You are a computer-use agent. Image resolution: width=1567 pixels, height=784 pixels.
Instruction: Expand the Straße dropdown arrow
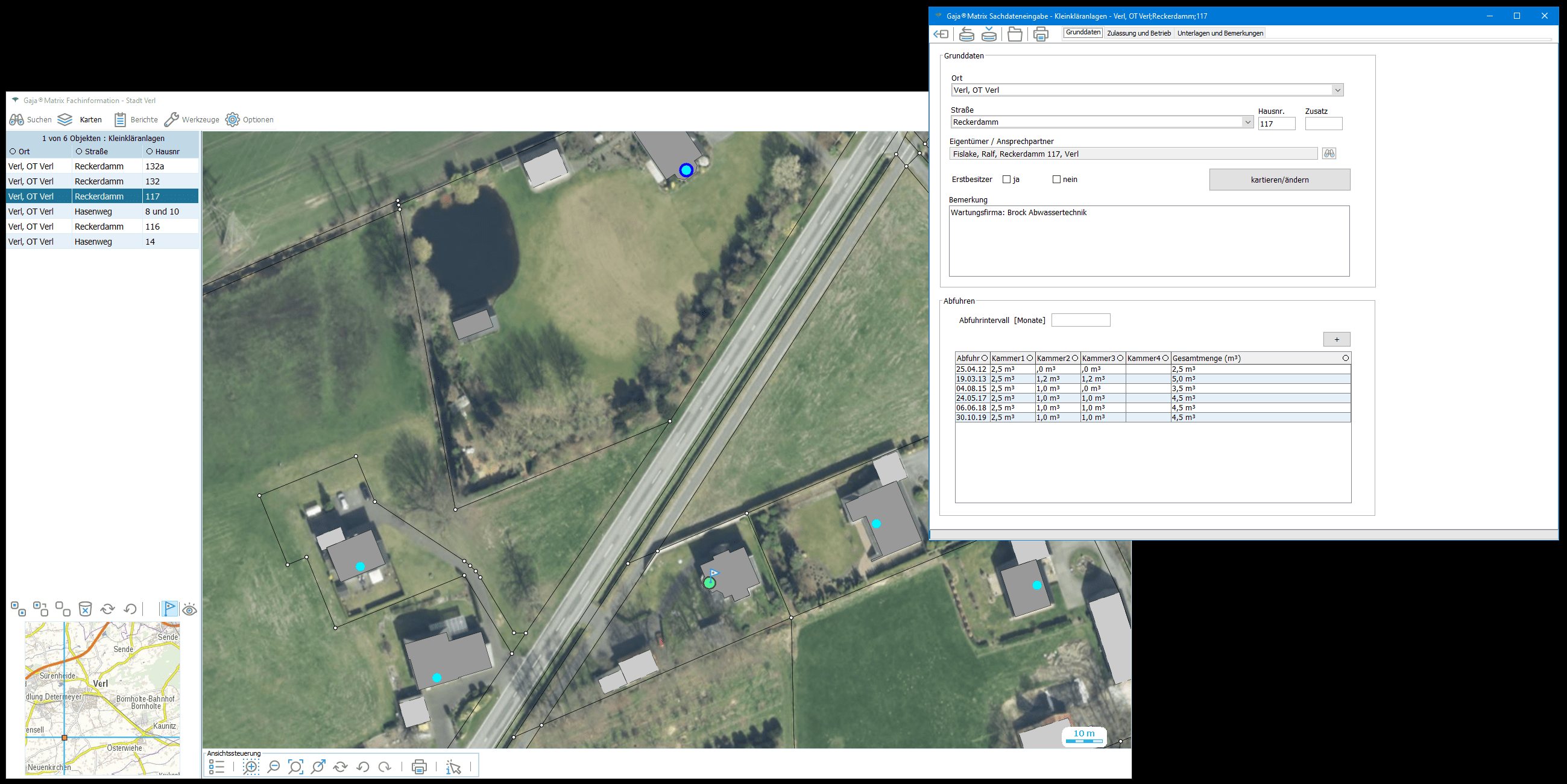point(1247,122)
